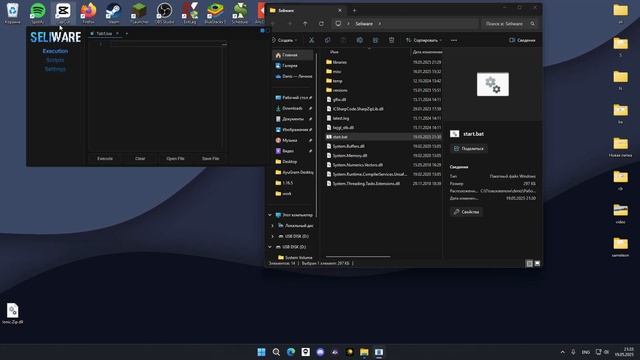The width and height of the screenshot is (640, 360).
Task: Click in the Seliware script editor area
Action: pos(155,96)
